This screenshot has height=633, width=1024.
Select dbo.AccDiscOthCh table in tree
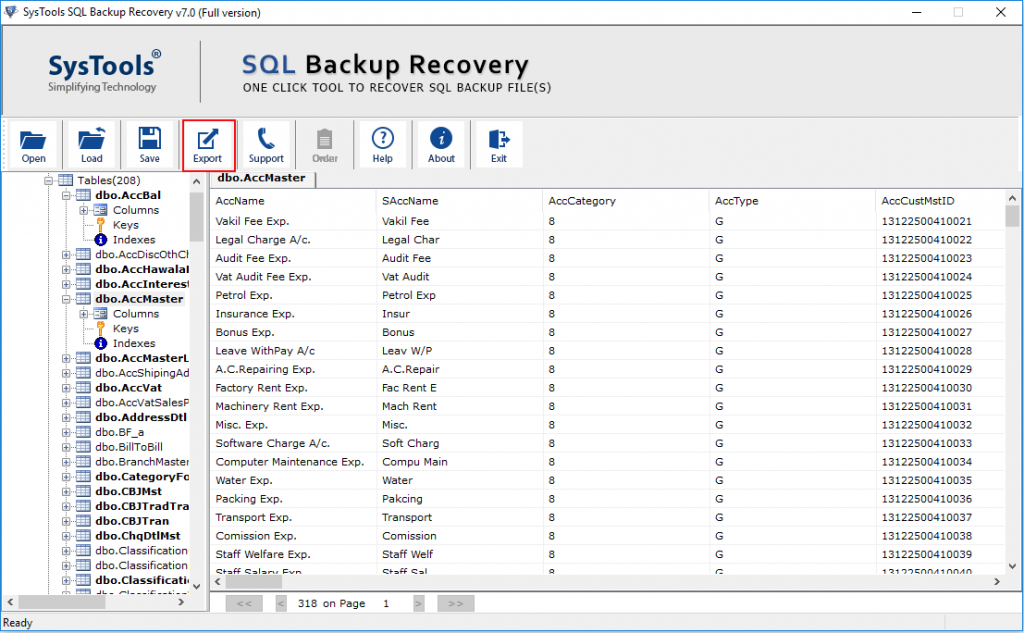142,254
